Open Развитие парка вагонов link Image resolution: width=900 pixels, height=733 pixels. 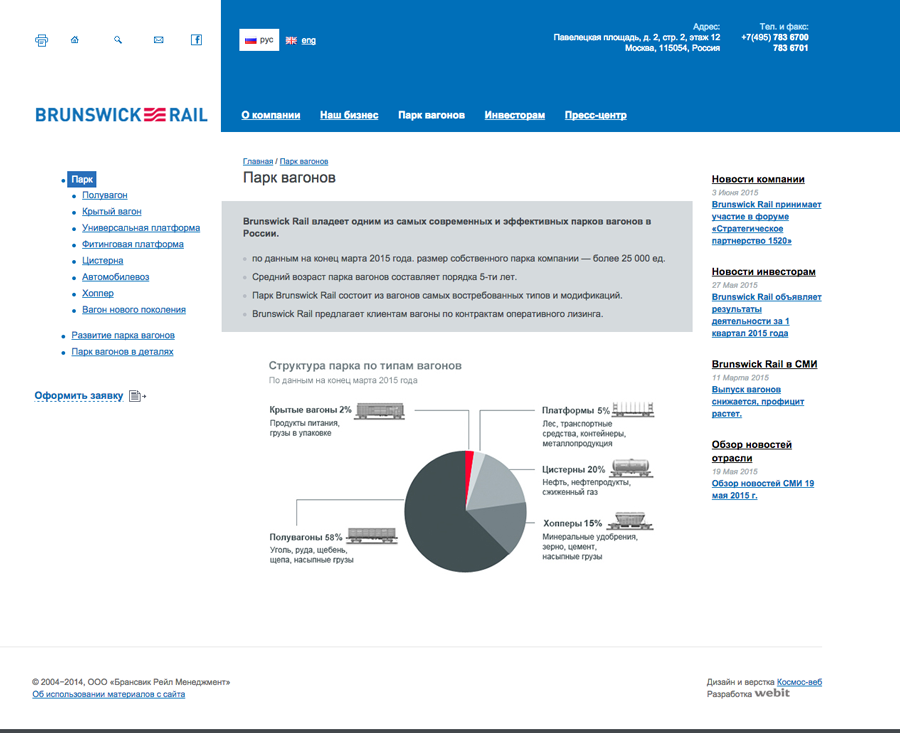pos(123,335)
